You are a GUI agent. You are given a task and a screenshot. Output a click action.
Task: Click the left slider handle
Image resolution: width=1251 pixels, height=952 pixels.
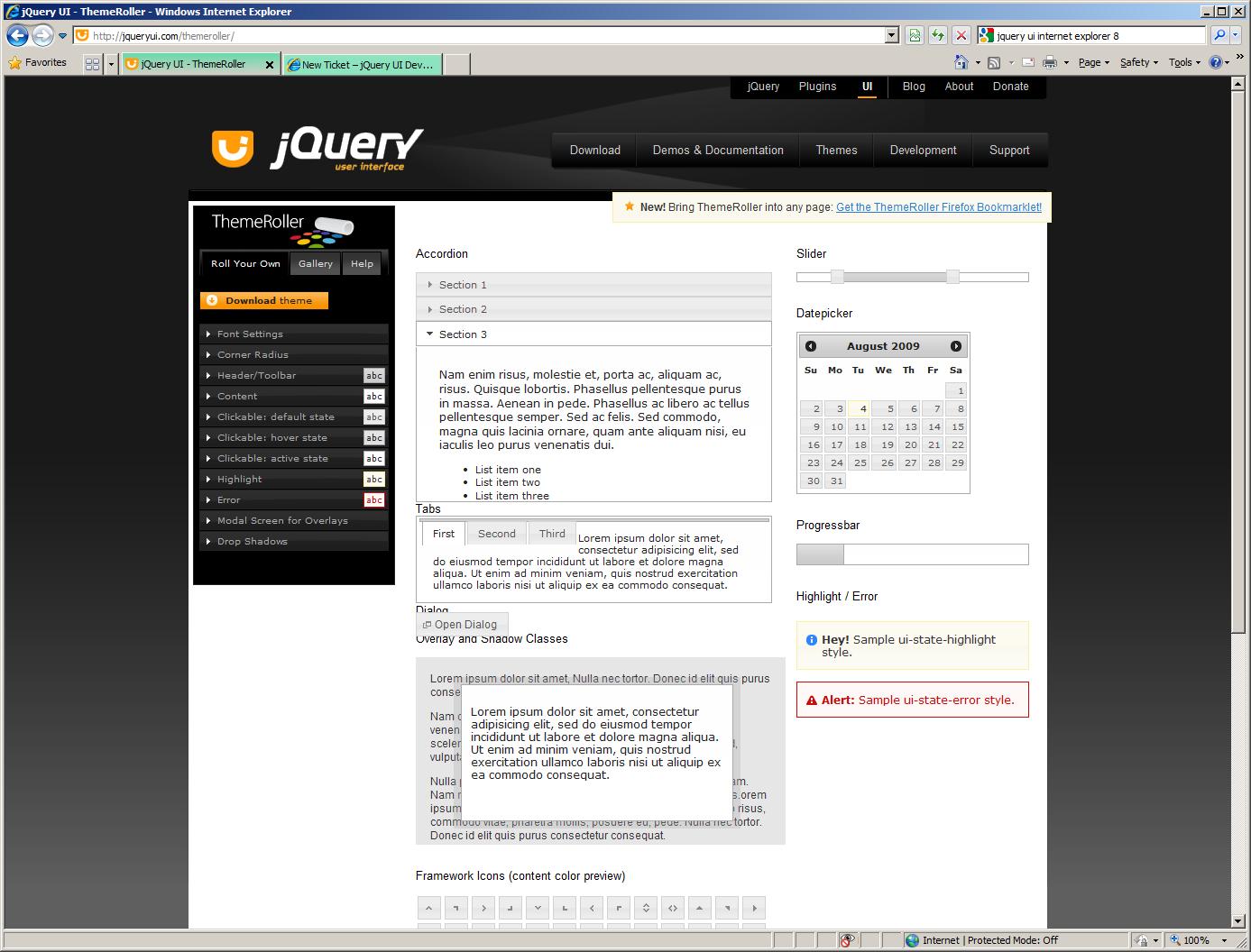(x=837, y=277)
